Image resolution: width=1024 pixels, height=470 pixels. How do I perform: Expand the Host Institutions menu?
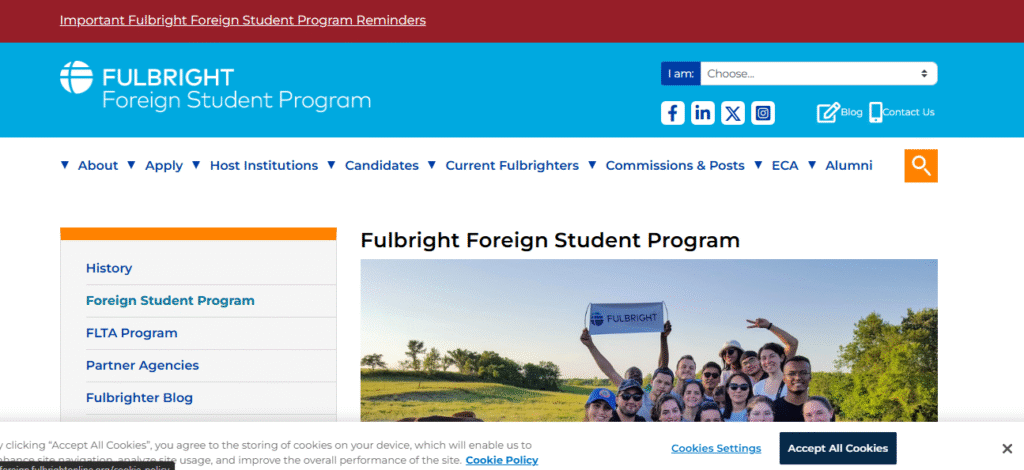(264, 166)
